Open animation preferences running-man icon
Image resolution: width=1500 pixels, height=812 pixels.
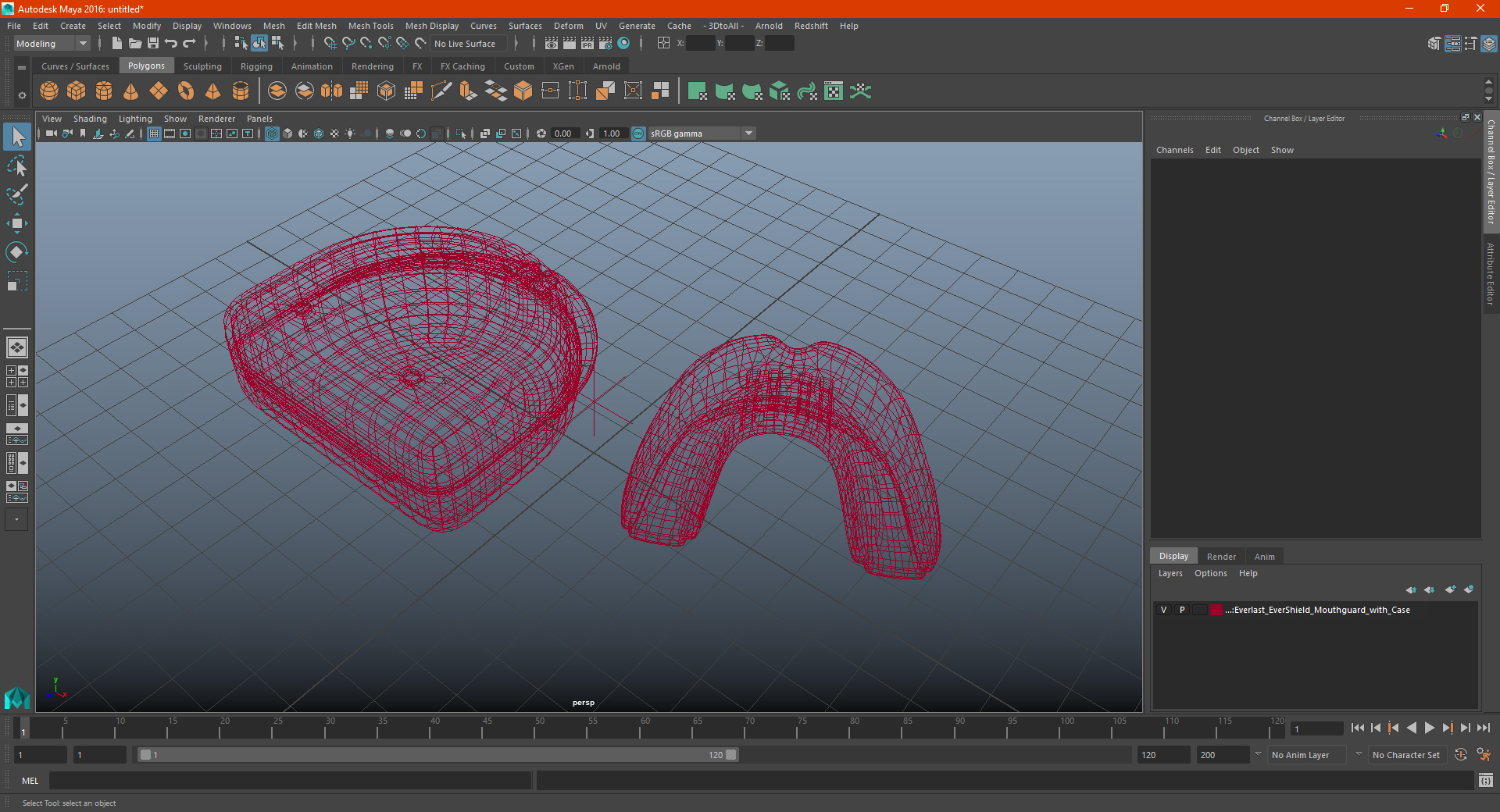(x=1484, y=755)
